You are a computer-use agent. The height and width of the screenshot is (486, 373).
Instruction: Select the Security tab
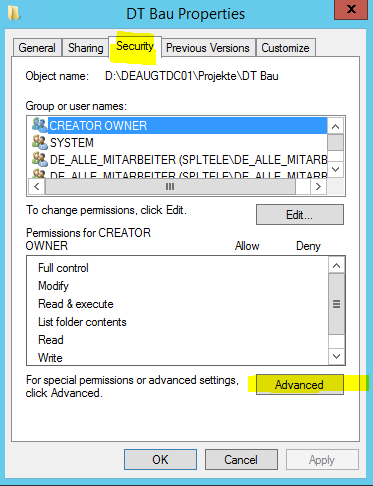click(x=135, y=46)
